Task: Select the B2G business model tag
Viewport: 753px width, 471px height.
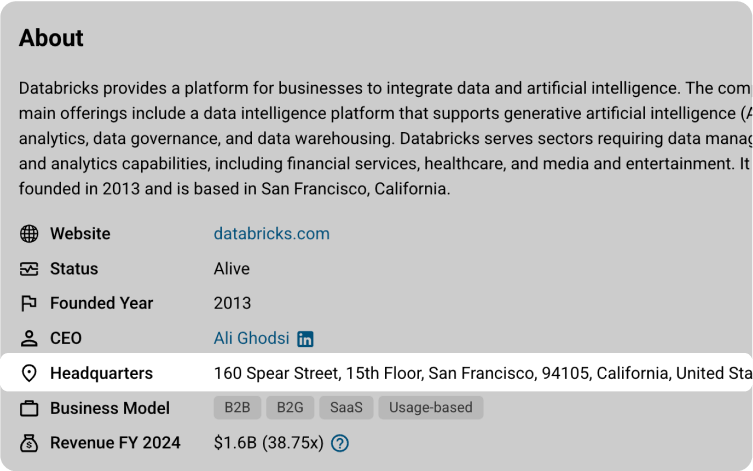Action: point(290,408)
